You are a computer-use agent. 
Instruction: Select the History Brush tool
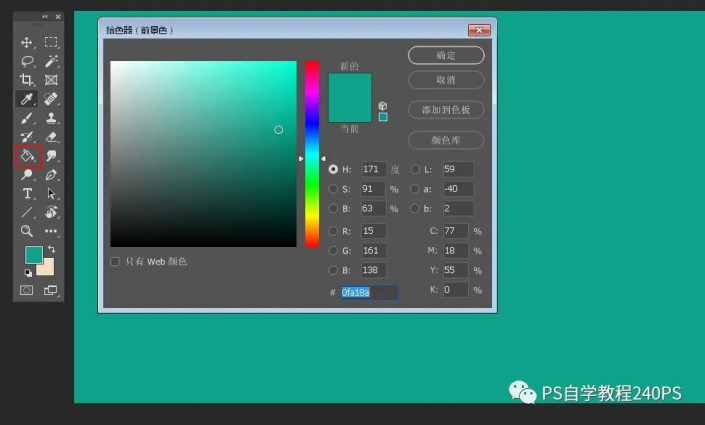pyautogui.click(x=27, y=137)
